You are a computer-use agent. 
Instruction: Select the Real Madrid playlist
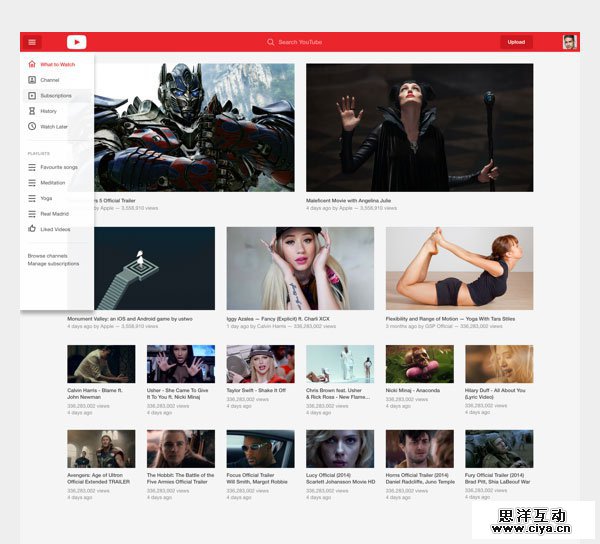[53, 214]
